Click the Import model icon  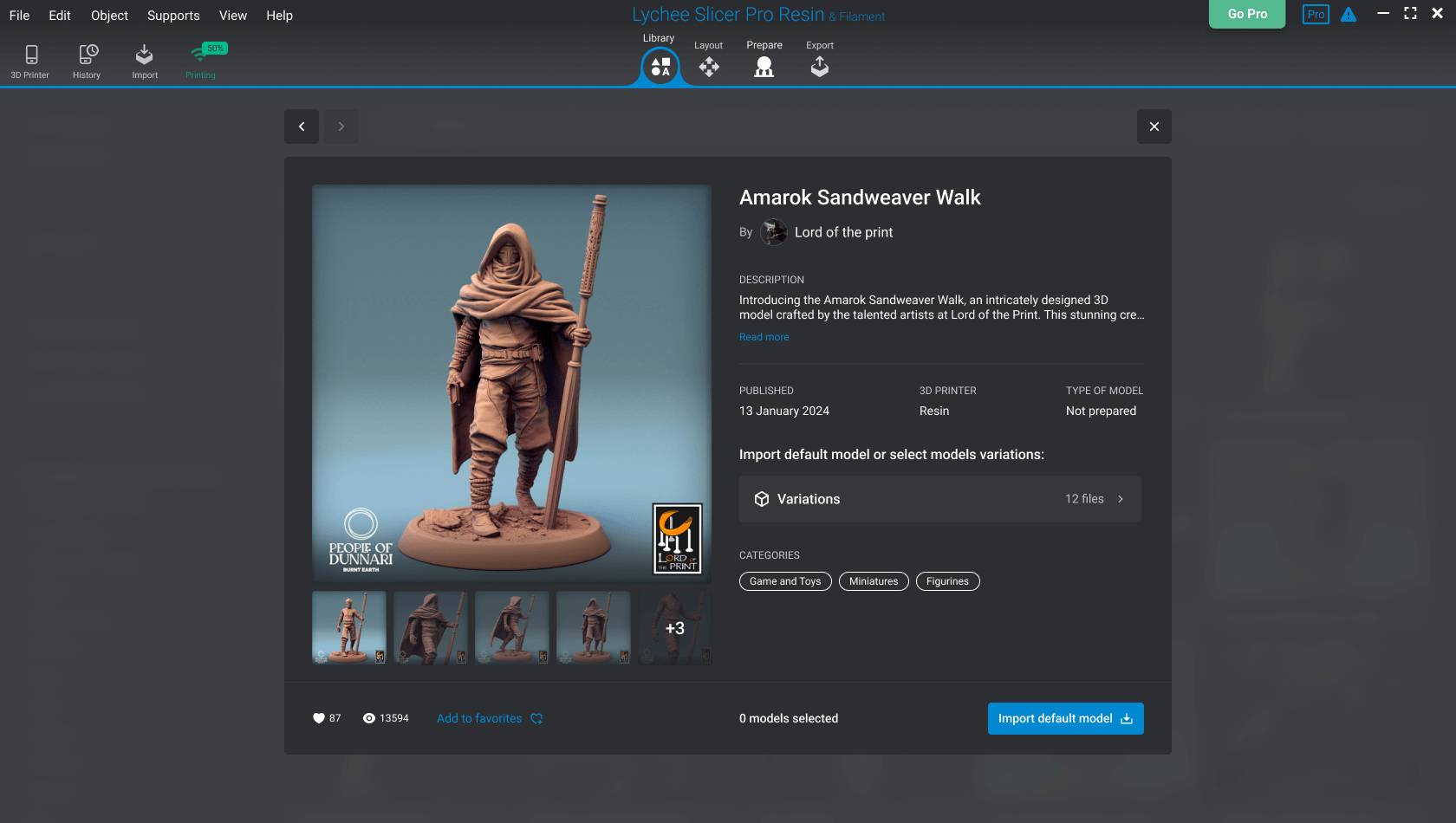click(144, 55)
